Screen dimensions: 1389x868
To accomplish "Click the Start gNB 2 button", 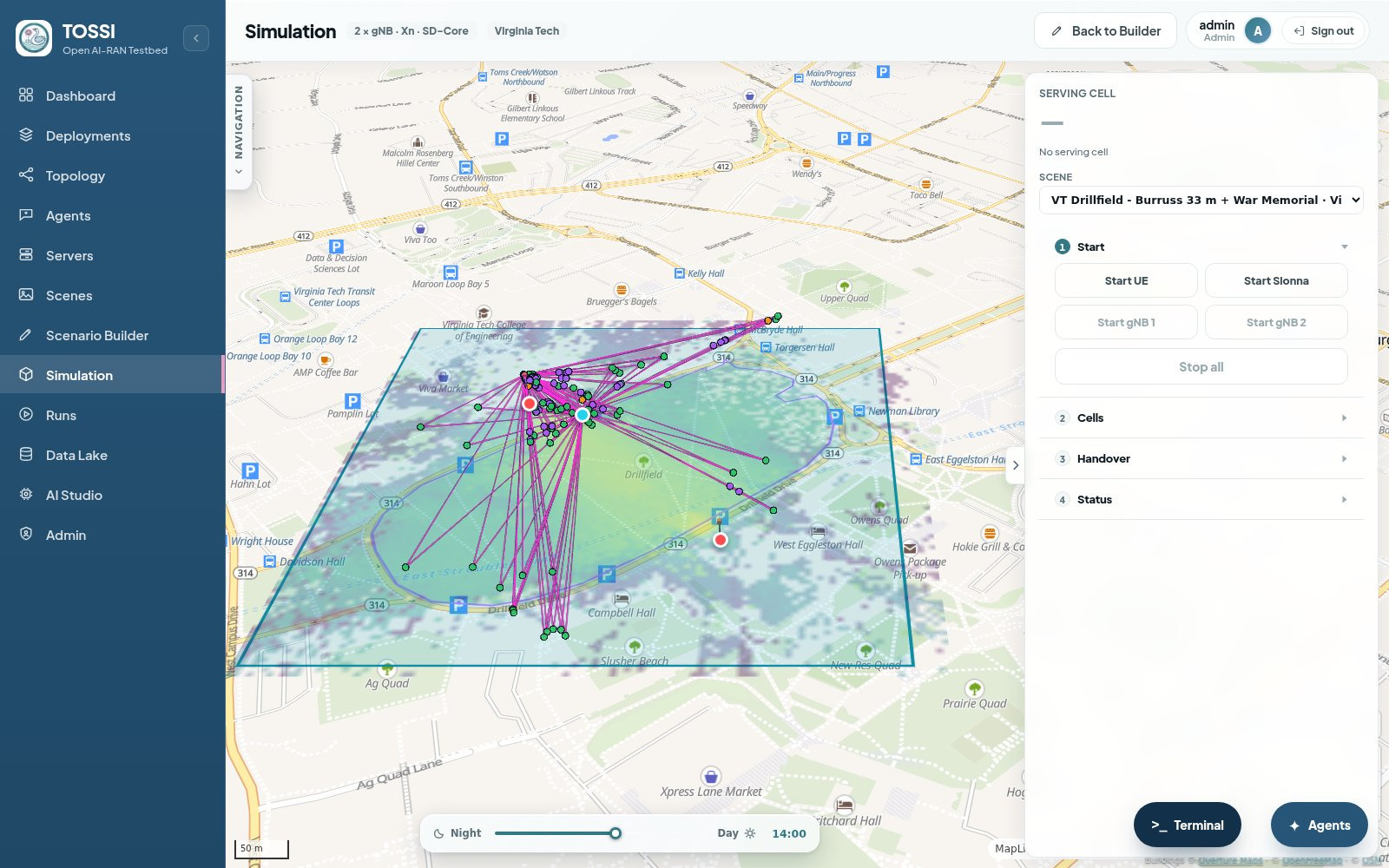I will click(x=1276, y=322).
